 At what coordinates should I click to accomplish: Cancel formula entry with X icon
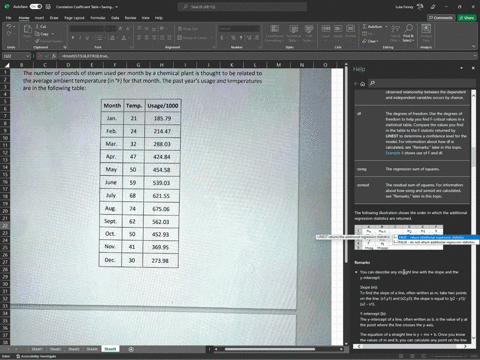click(x=40, y=56)
